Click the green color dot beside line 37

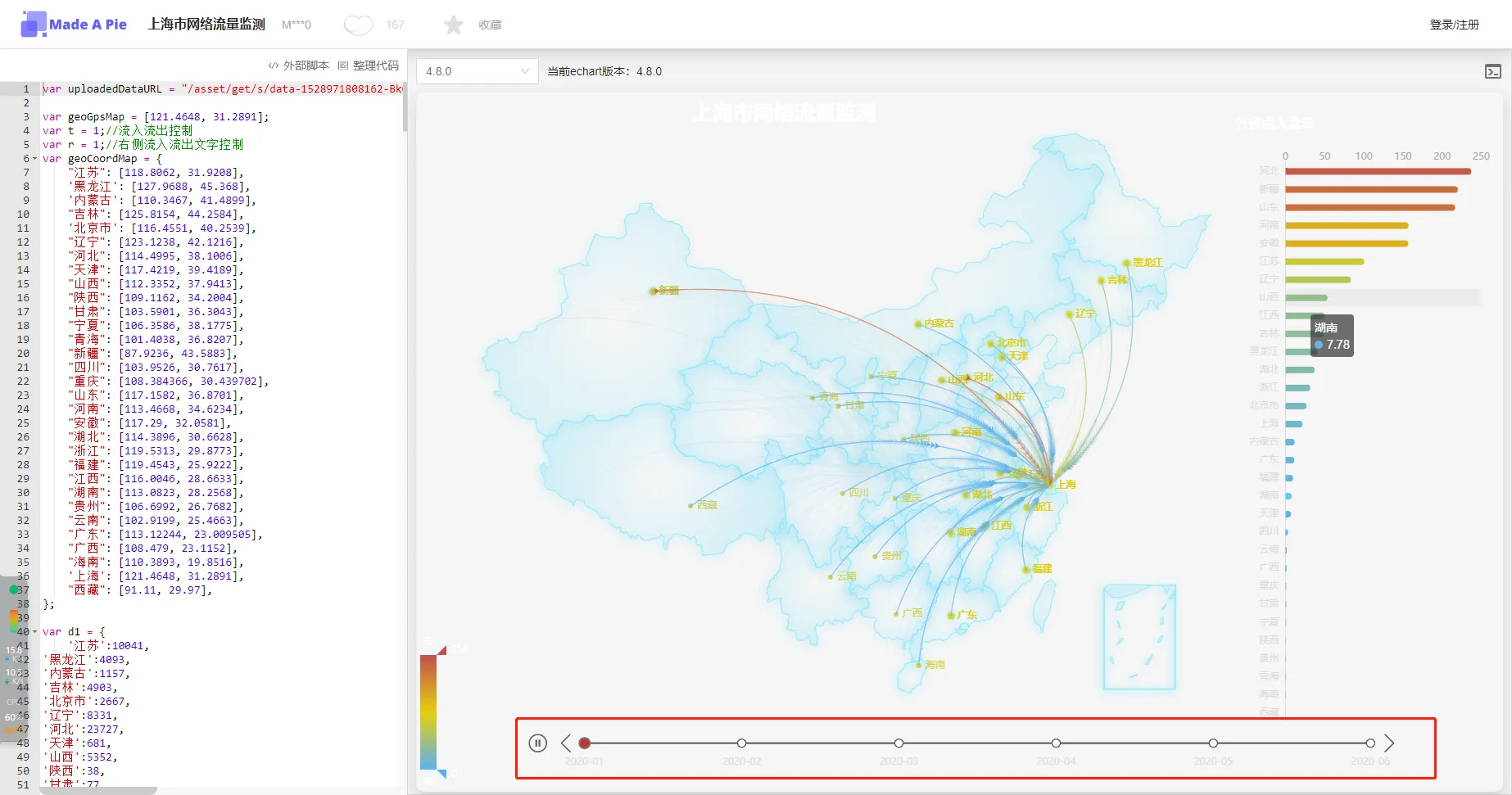point(13,589)
